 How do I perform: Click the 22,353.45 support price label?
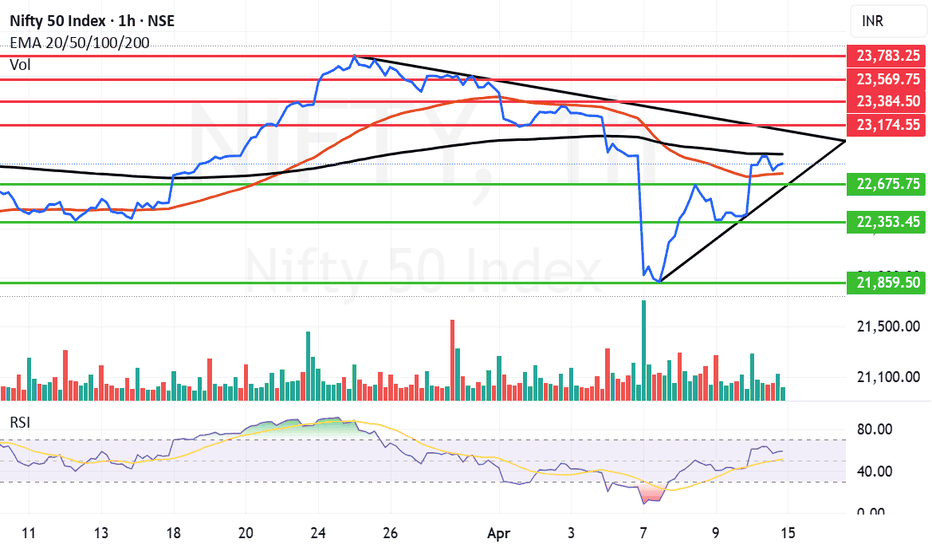click(x=886, y=222)
